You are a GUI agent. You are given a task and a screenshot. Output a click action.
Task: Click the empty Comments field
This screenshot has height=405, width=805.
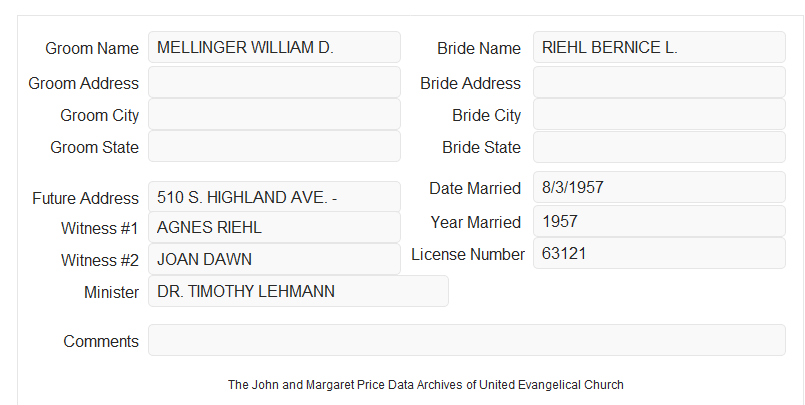click(467, 340)
